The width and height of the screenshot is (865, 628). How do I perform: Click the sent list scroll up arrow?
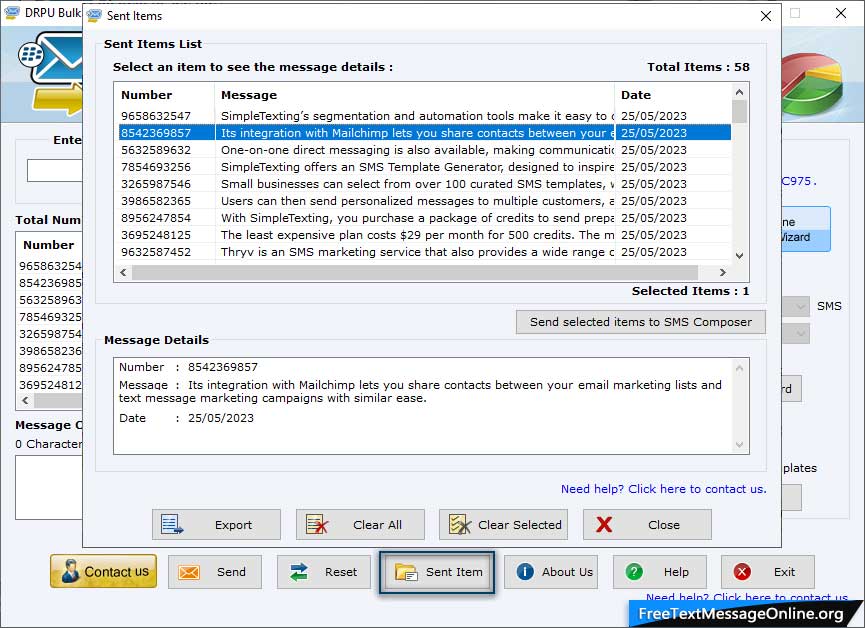[x=739, y=92]
